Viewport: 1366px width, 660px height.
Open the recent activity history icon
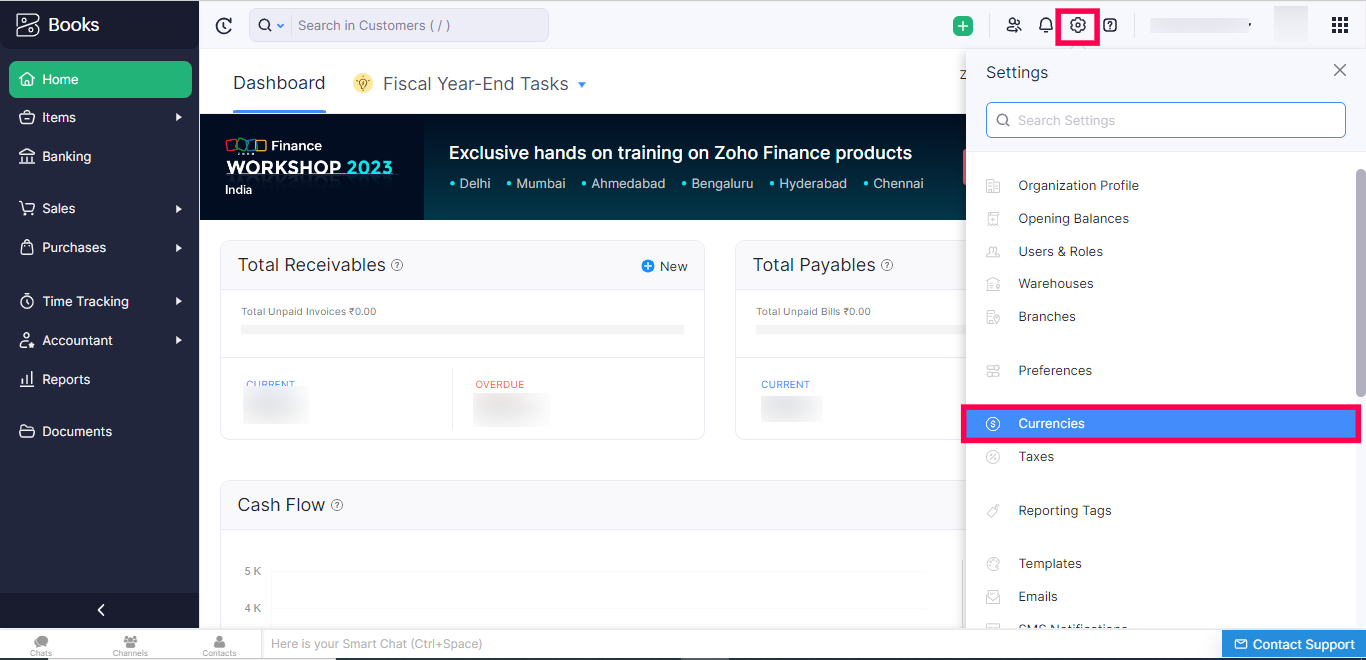[224, 26]
